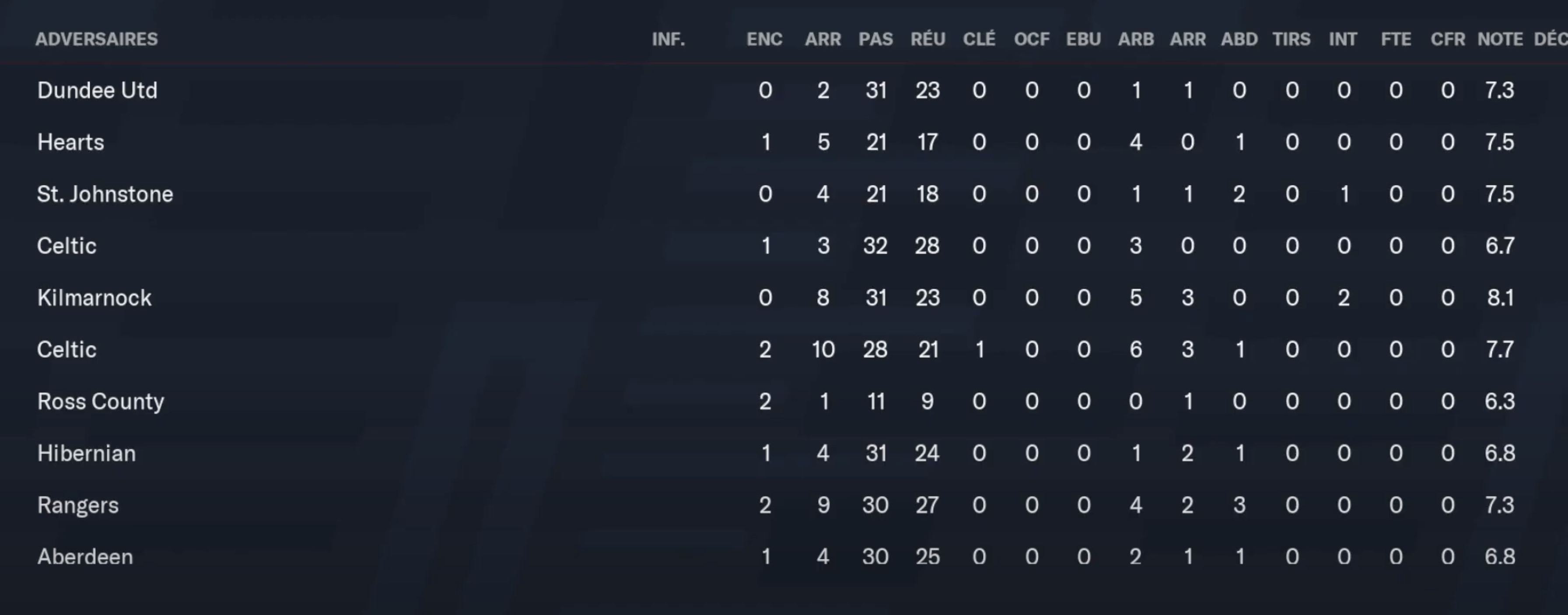Viewport: 1568px width, 615px height.
Task: Click the OCF column header
Action: tap(1031, 39)
